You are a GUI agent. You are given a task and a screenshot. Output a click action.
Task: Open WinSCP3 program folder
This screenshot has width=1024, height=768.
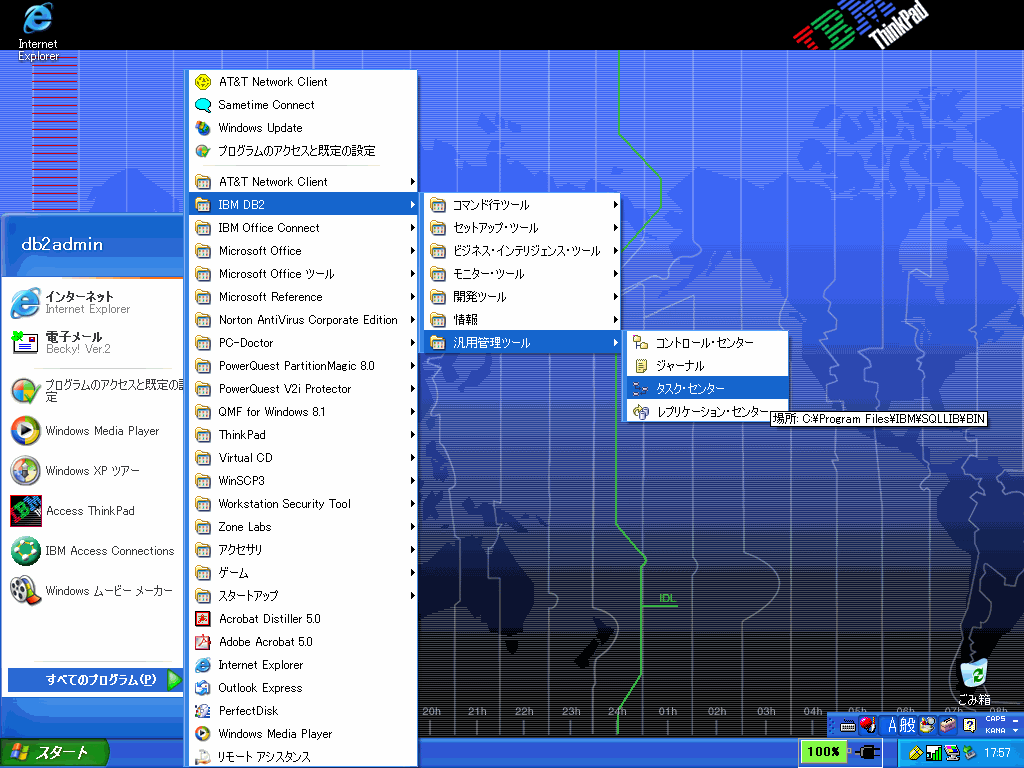click(303, 481)
